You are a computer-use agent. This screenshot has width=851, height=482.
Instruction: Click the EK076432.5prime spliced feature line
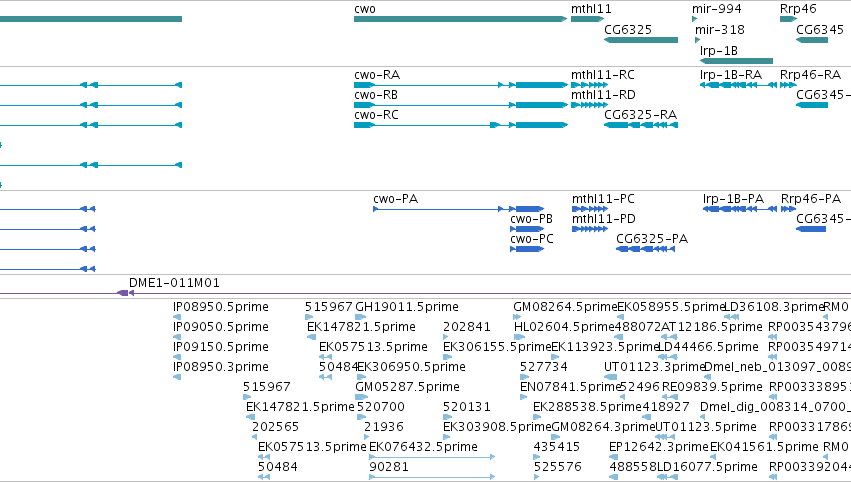click(432, 457)
